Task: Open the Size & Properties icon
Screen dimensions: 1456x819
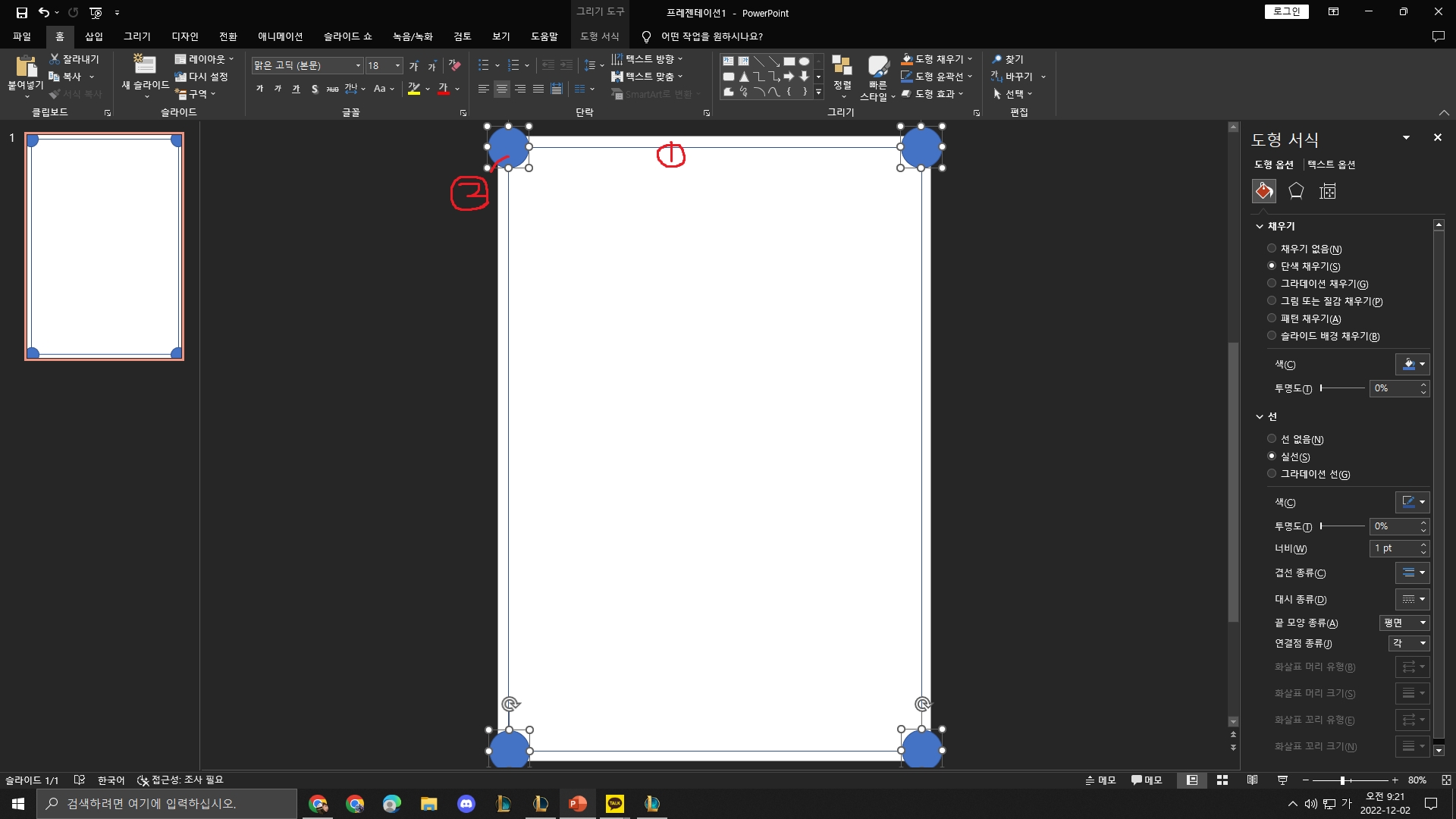Action: coord(1328,191)
